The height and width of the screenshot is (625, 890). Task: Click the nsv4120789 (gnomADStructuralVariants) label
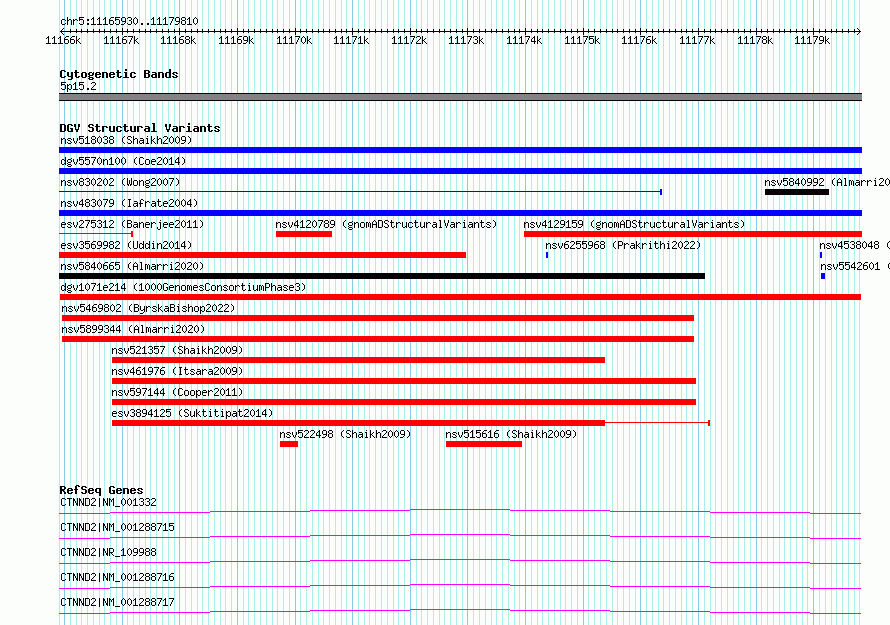[387, 224]
